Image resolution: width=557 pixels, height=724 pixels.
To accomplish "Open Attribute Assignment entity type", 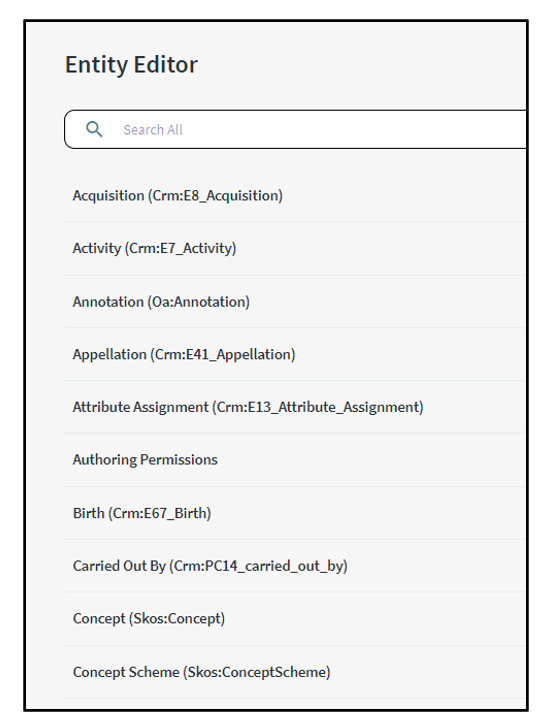I will tap(296, 407).
